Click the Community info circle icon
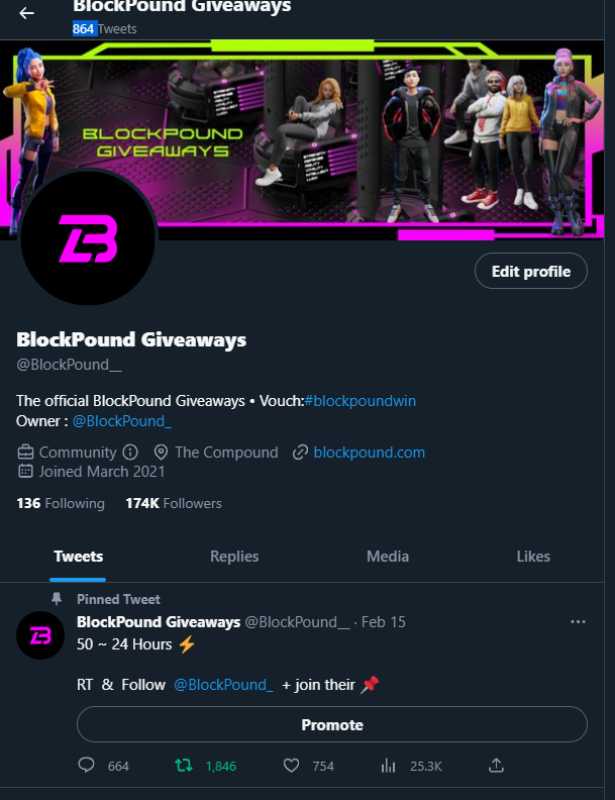The height and width of the screenshot is (800, 615). [x=130, y=452]
